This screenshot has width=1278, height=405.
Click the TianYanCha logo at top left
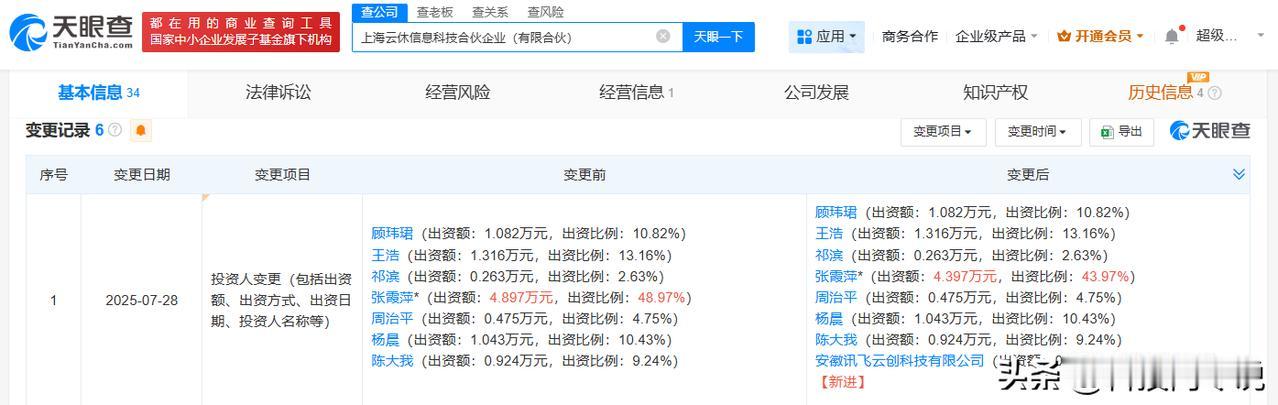coord(70,33)
